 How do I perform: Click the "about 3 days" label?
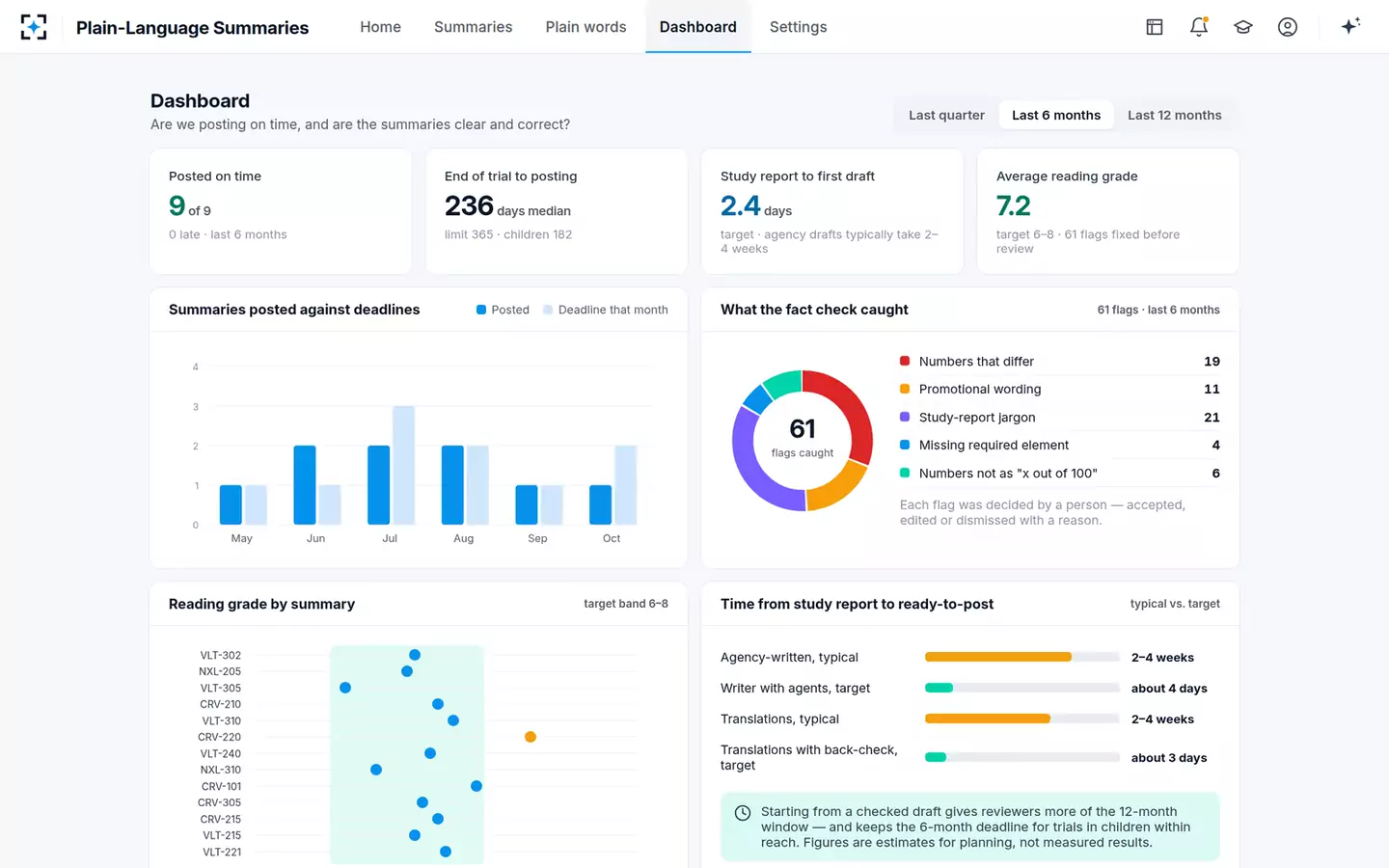[1169, 758]
